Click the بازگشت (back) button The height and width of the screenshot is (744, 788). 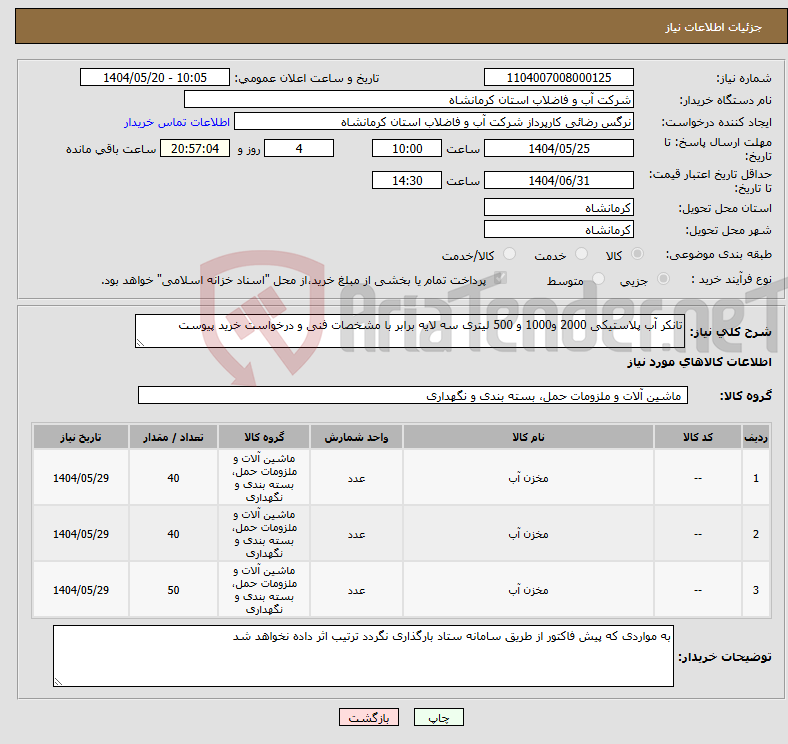pyautogui.click(x=369, y=717)
